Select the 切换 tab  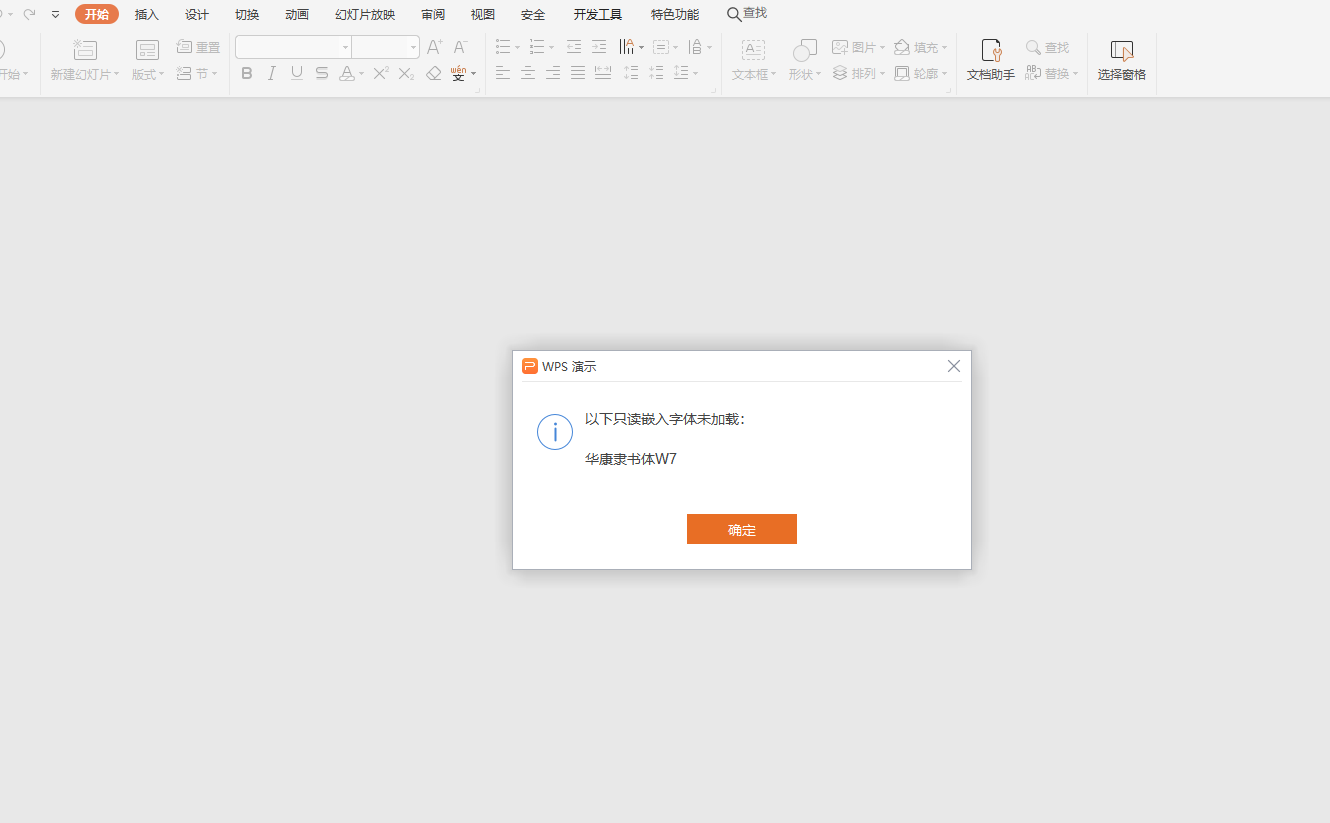tap(247, 14)
